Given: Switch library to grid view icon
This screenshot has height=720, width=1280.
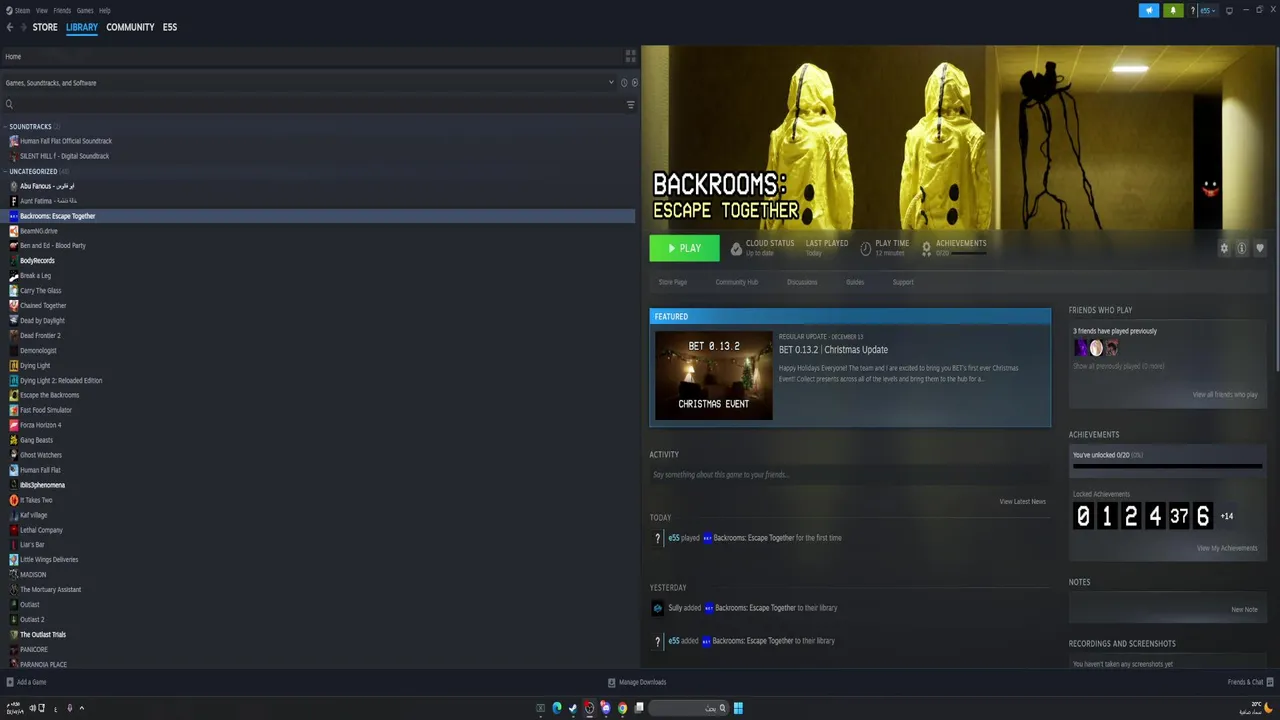Looking at the screenshot, I should (x=630, y=56).
